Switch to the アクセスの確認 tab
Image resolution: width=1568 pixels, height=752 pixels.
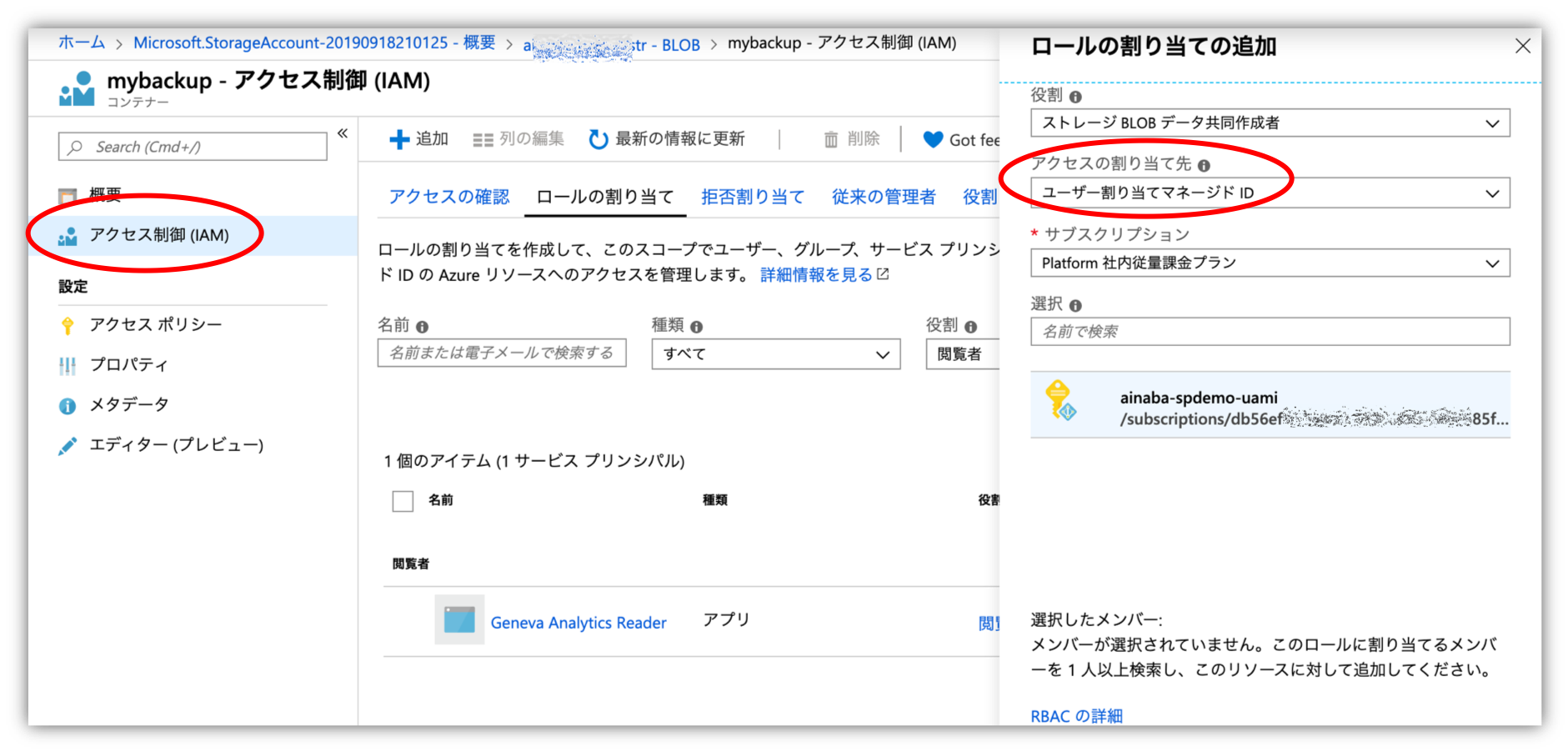[448, 197]
